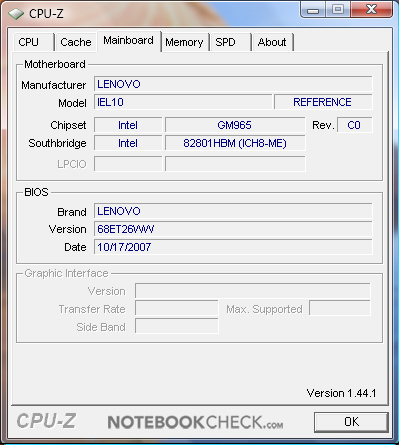The height and width of the screenshot is (445, 399).
Task: Open the Memory tab
Action: (x=184, y=42)
